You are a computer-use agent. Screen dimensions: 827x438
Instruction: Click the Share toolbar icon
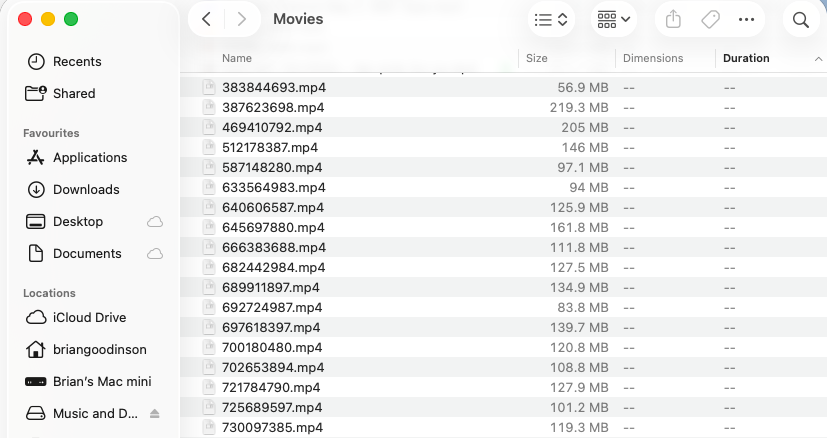coord(673,20)
